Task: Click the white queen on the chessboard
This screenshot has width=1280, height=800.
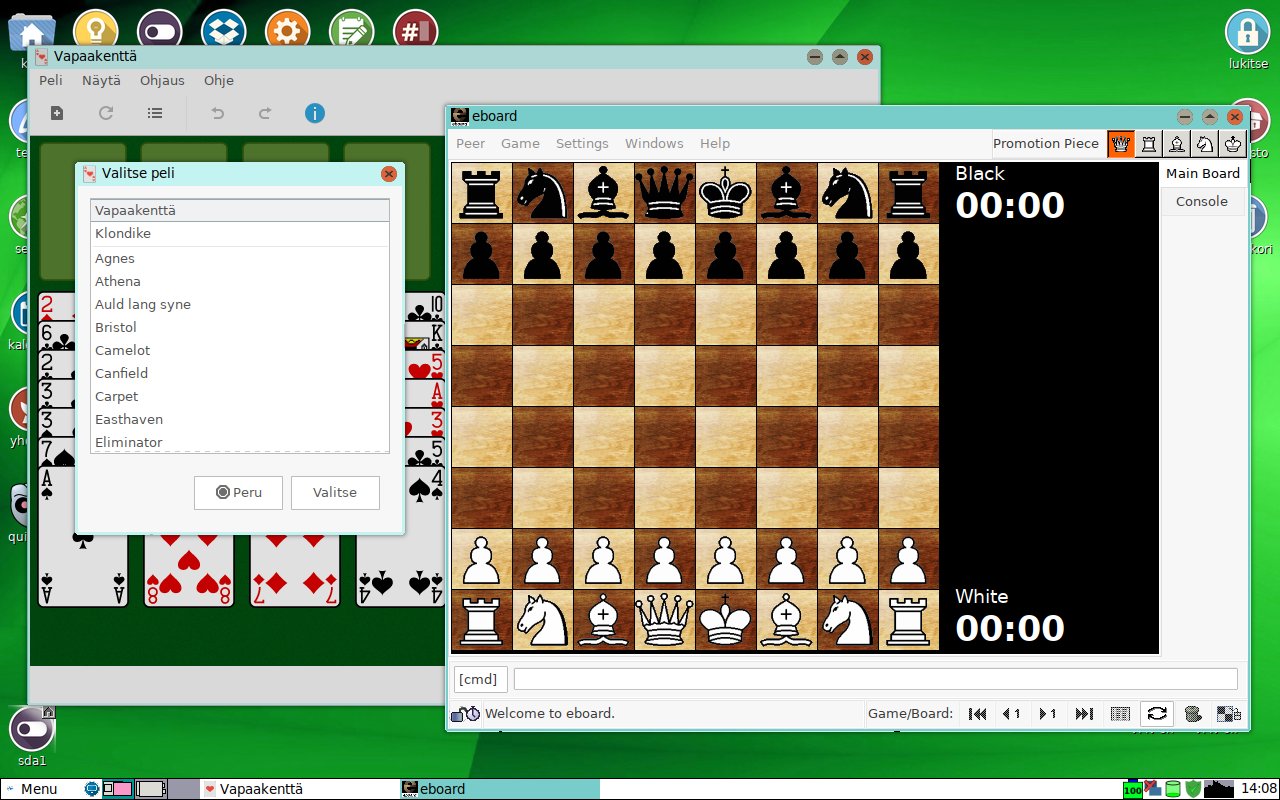Action: 665,620
